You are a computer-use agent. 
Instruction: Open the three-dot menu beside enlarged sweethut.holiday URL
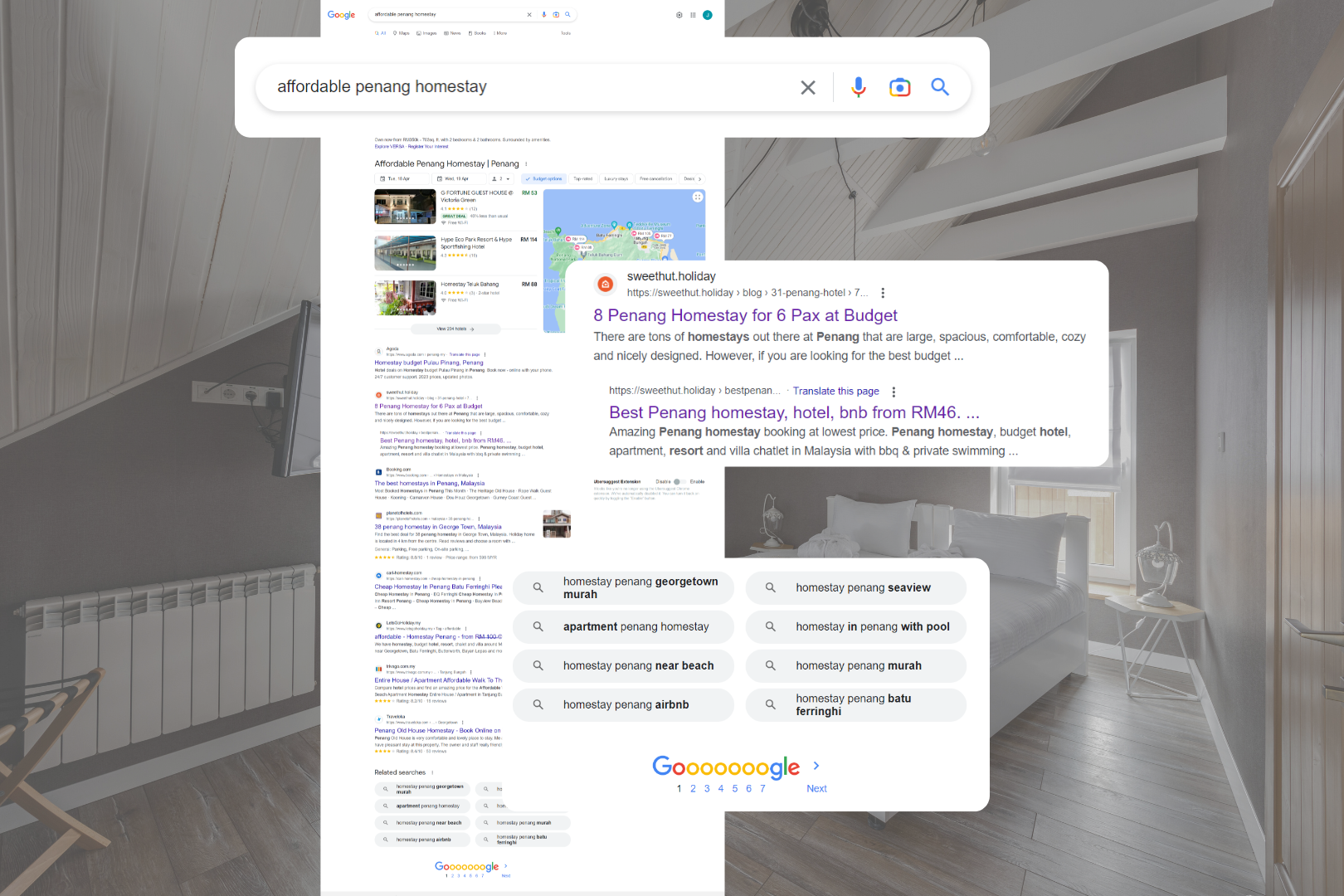coord(883,293)
